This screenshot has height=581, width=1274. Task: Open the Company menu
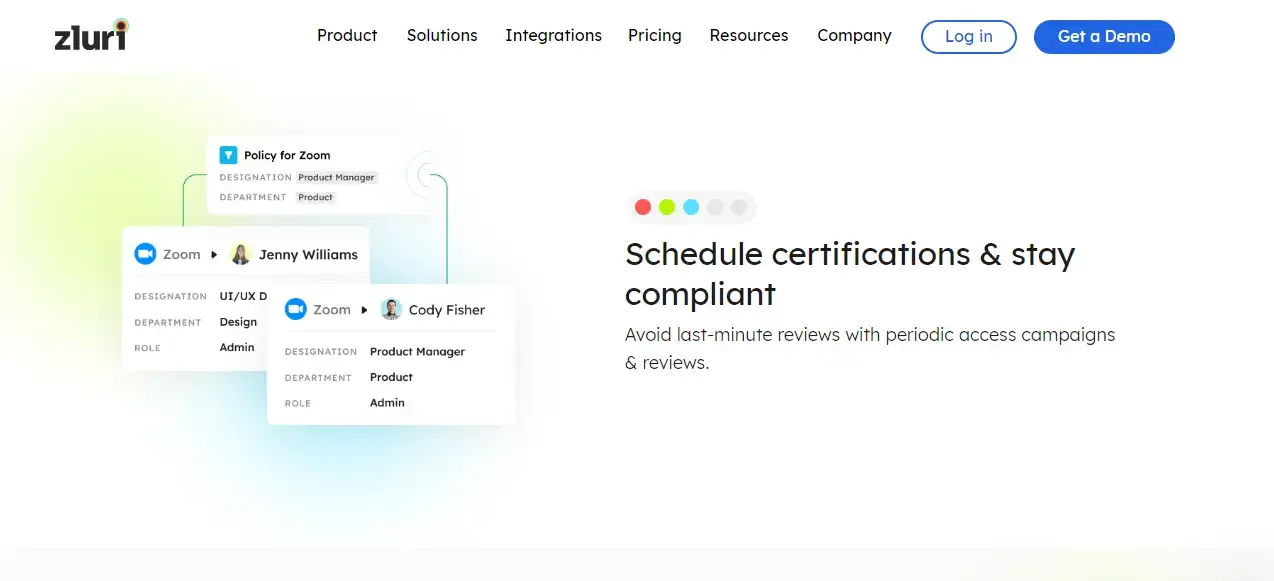point(854,35)
